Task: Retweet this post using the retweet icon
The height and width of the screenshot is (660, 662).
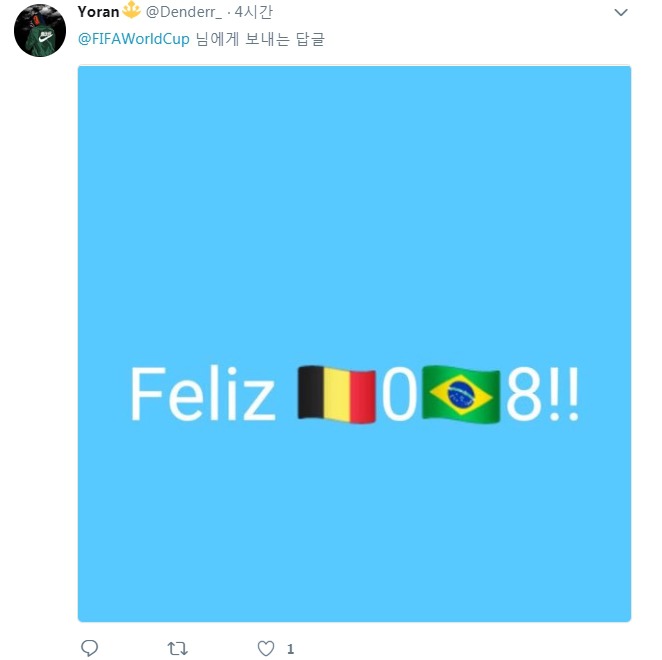Action: pyautogui.click(x=177, y=648)
